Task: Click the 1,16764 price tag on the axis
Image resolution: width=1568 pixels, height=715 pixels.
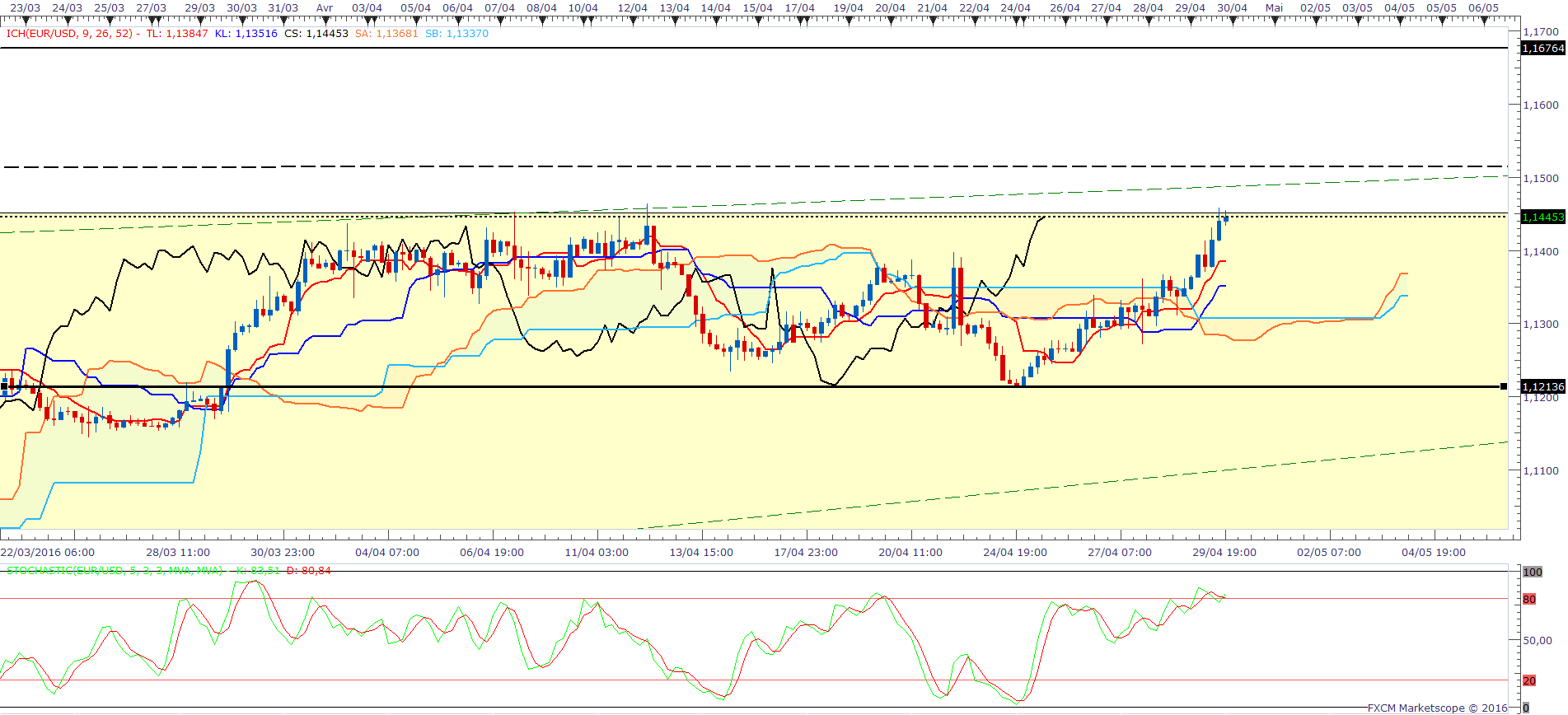Action: (1542, 49)
